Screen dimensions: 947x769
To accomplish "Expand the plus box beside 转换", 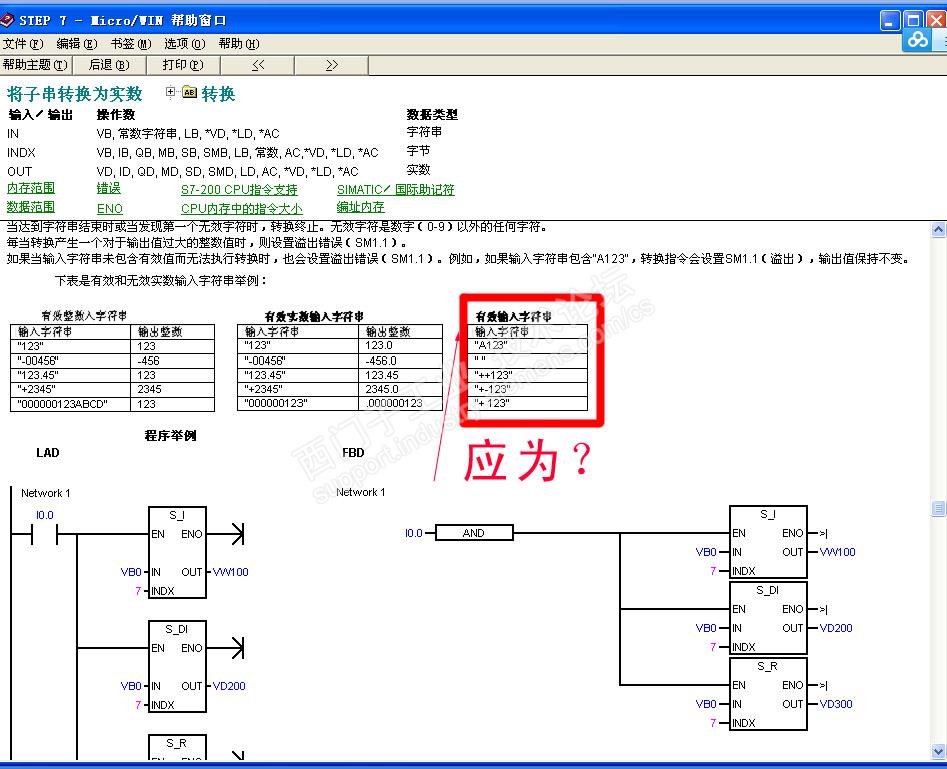I will click(x=170, y=92).
